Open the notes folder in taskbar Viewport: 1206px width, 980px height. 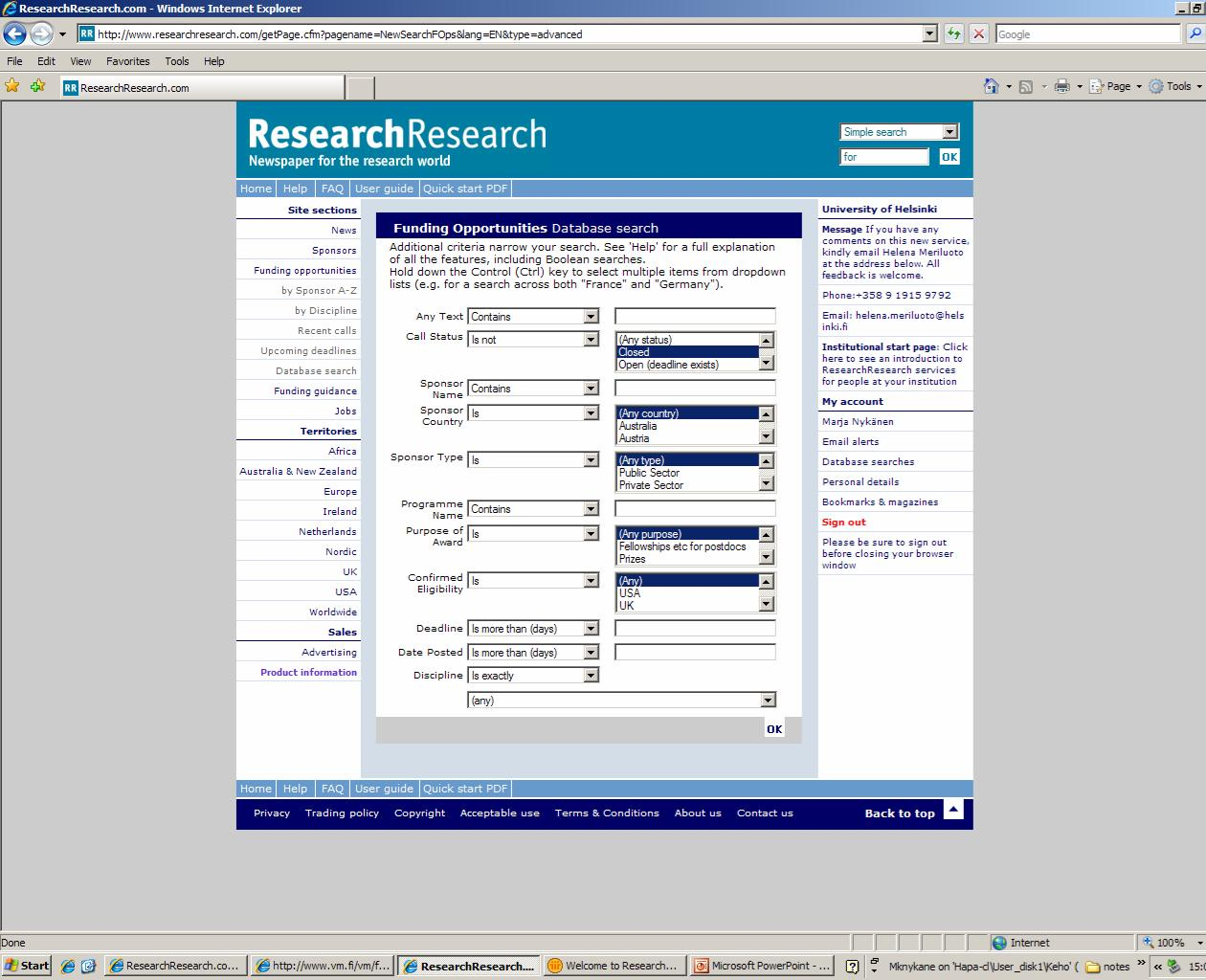click(x=1108, y=967)
